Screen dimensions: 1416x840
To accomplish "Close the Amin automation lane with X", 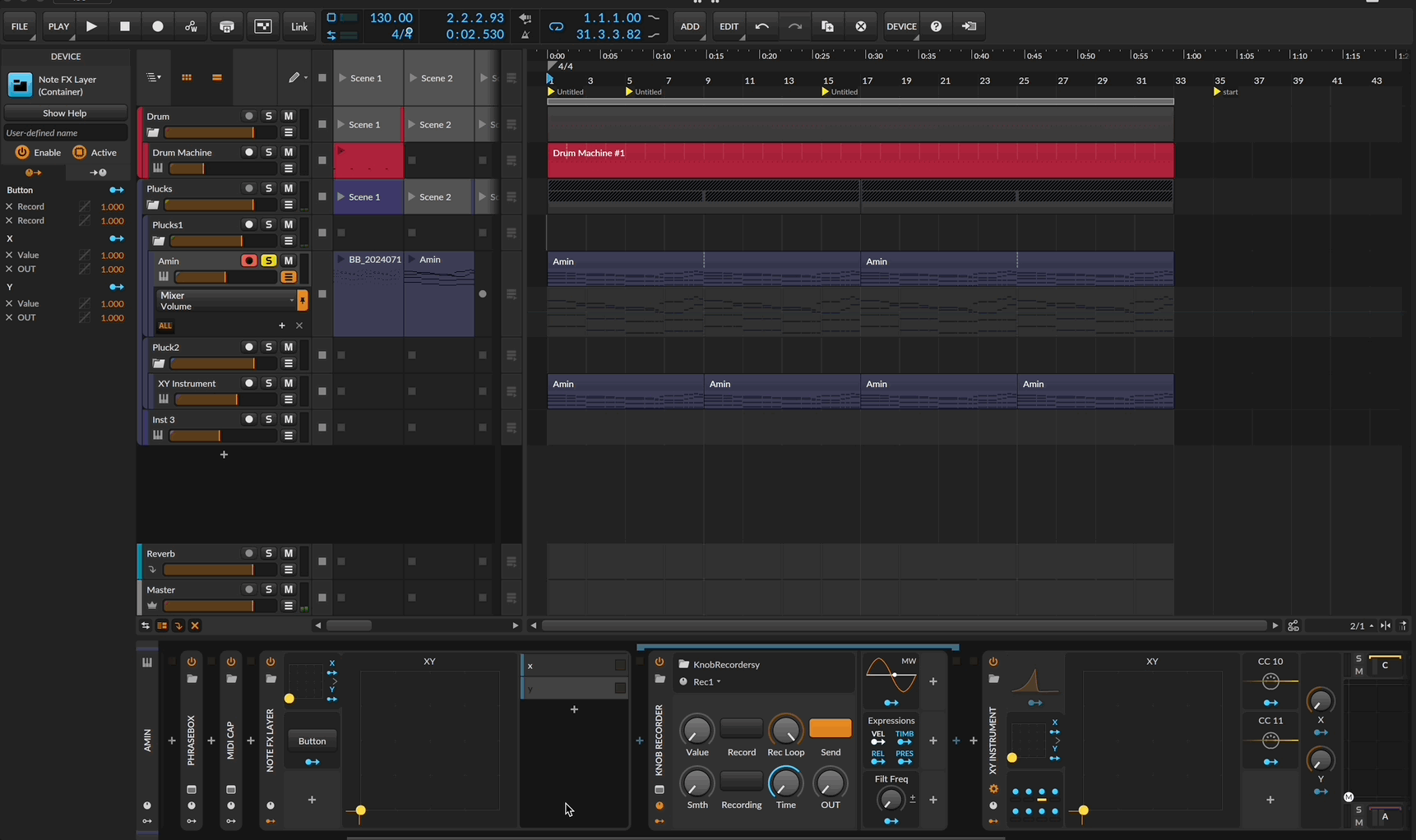I will 299,325.
